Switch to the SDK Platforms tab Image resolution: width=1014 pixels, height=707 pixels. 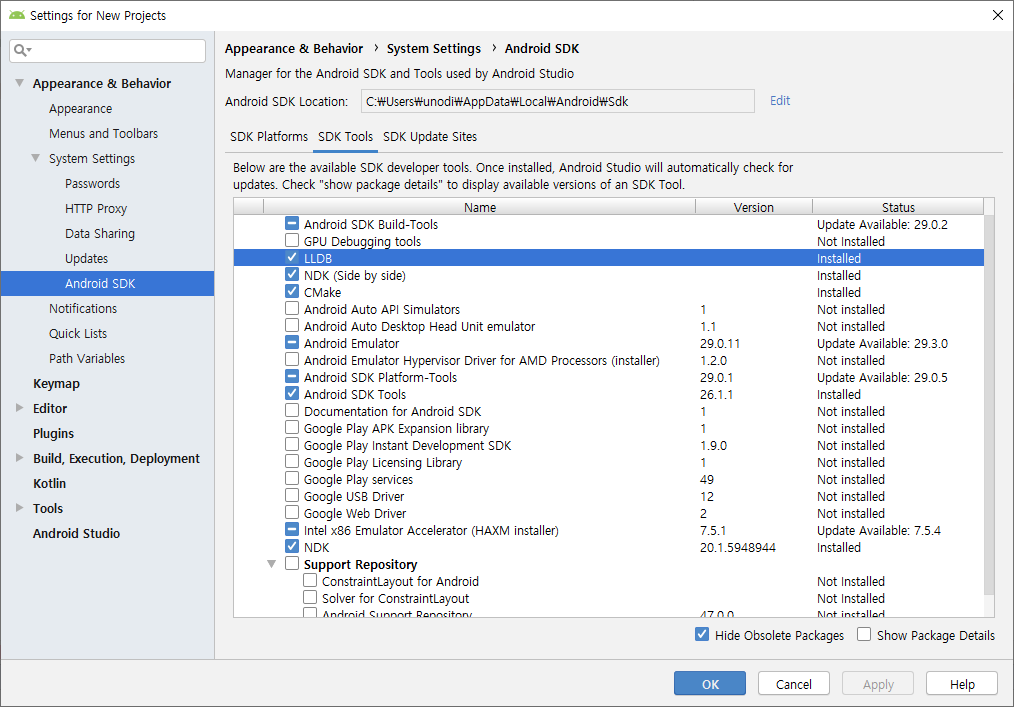[x=269, y=136]
